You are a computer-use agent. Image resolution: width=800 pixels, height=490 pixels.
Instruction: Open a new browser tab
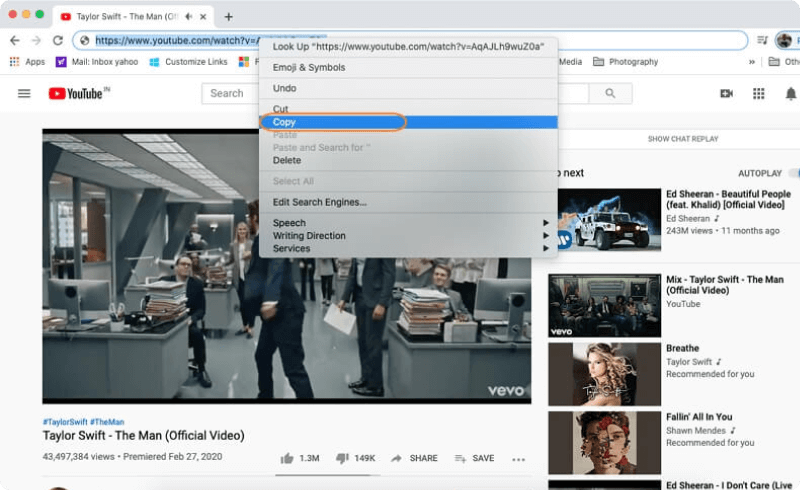pyautogui.click(x=229, y=16)
